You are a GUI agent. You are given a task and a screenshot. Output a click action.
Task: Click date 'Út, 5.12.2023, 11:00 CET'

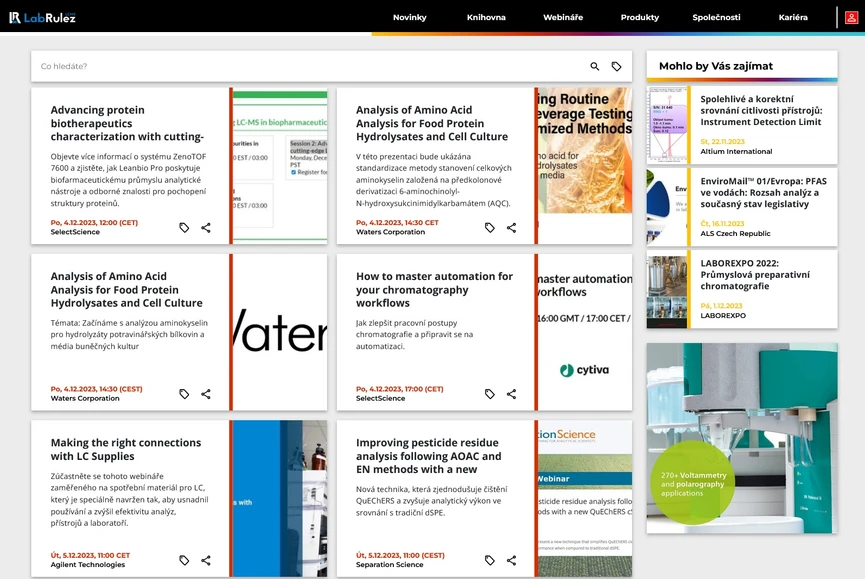pos(90,555)
